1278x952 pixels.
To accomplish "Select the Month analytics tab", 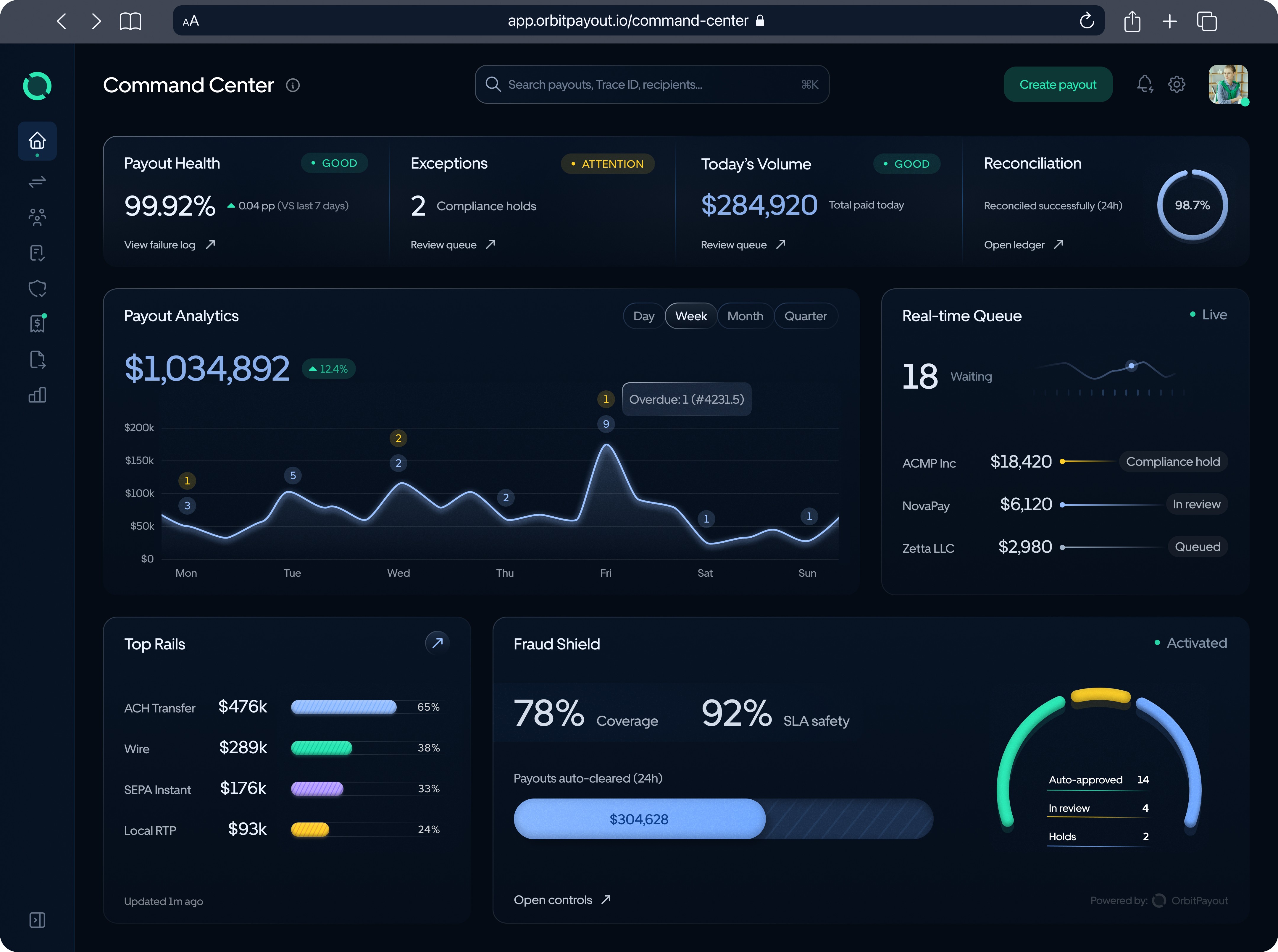I will point(745,316).
